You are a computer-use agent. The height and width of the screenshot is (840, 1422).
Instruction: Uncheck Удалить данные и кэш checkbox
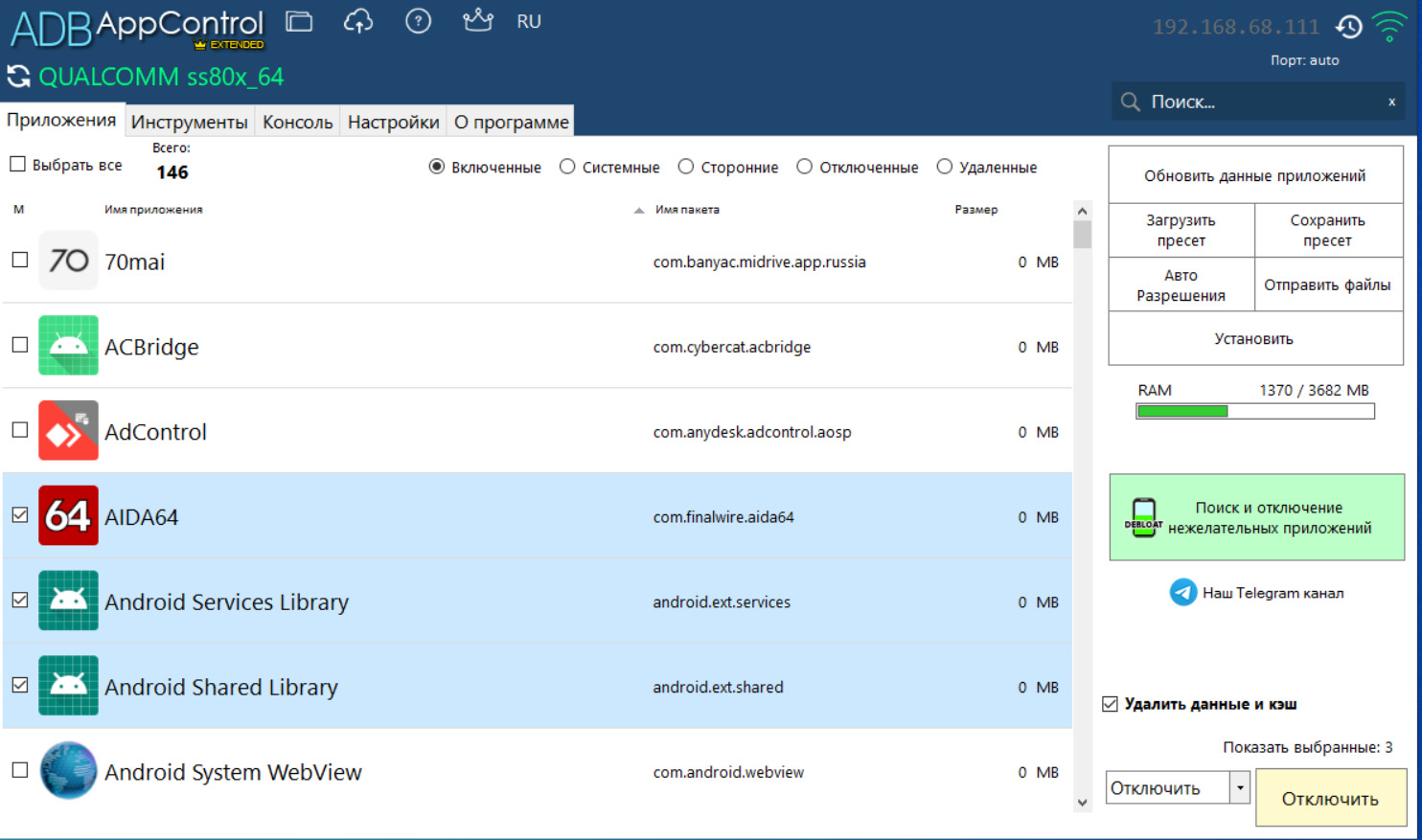pyautogui.click(x=1111, y=704)
